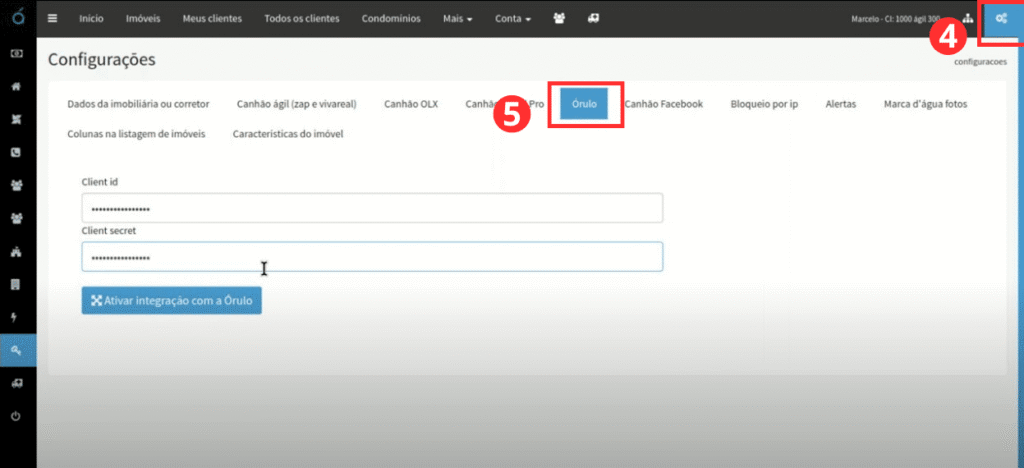Click the users group icon in top navbar
The width and height of the screenshot is (1024, 468).
(559, 19)
